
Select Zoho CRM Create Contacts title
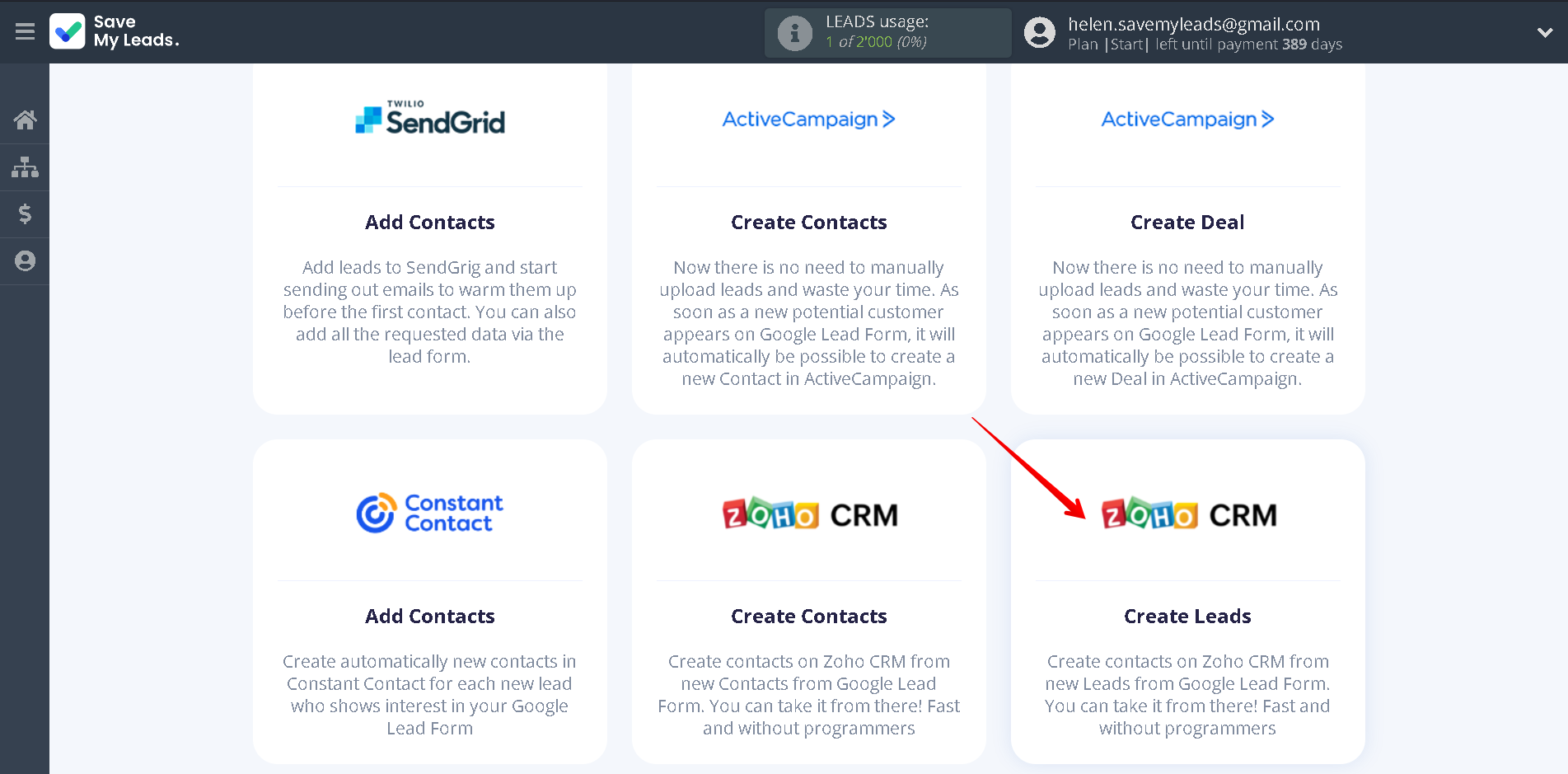(x=809, y=617)
